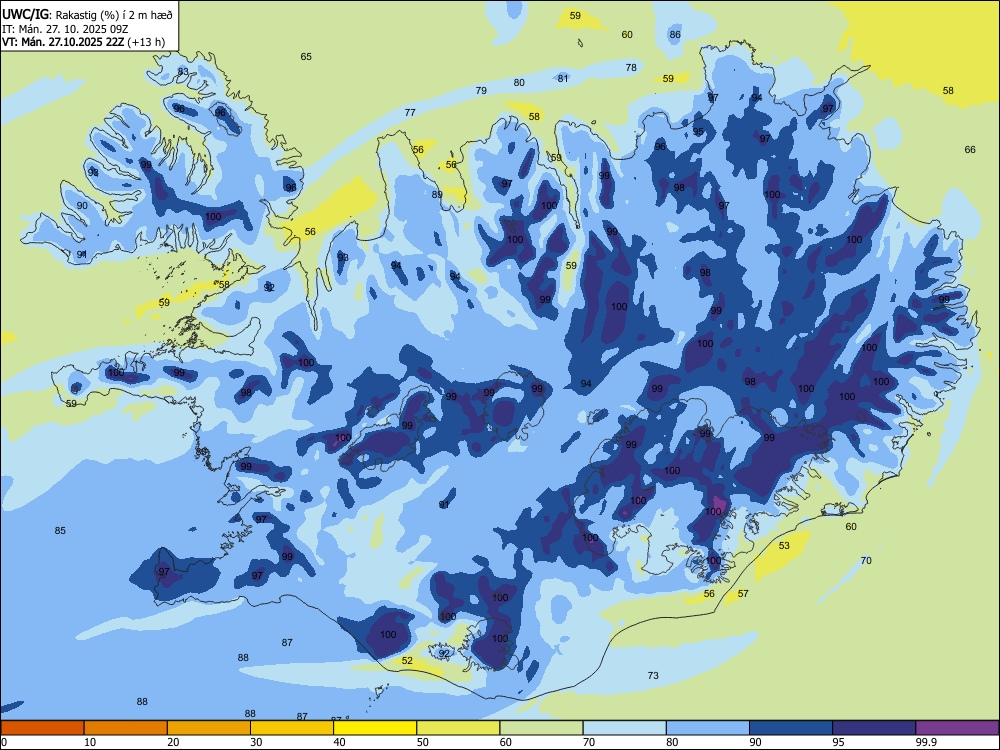Pick the pale yellow 50–60 legend swatch
1000x750 pixels.
458,728
